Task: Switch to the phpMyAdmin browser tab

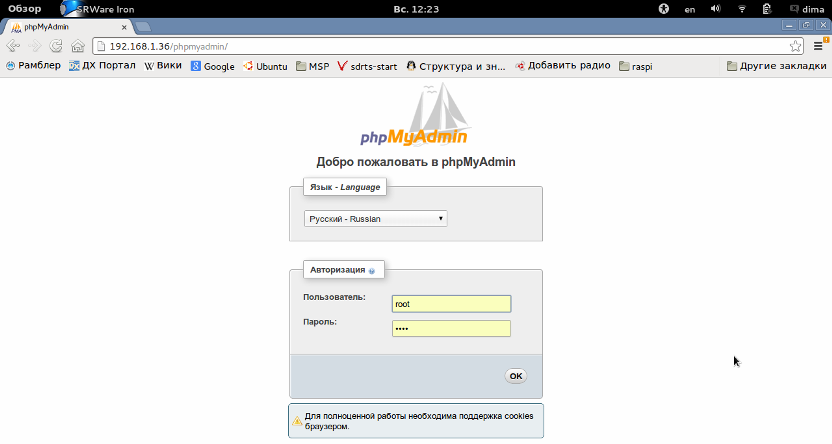Action: (67, 27)
